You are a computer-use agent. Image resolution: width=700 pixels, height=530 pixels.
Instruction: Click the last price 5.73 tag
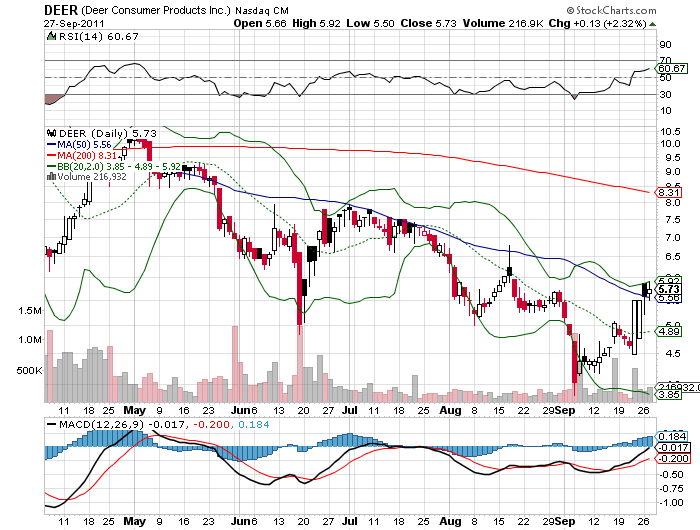pos(668,289)
